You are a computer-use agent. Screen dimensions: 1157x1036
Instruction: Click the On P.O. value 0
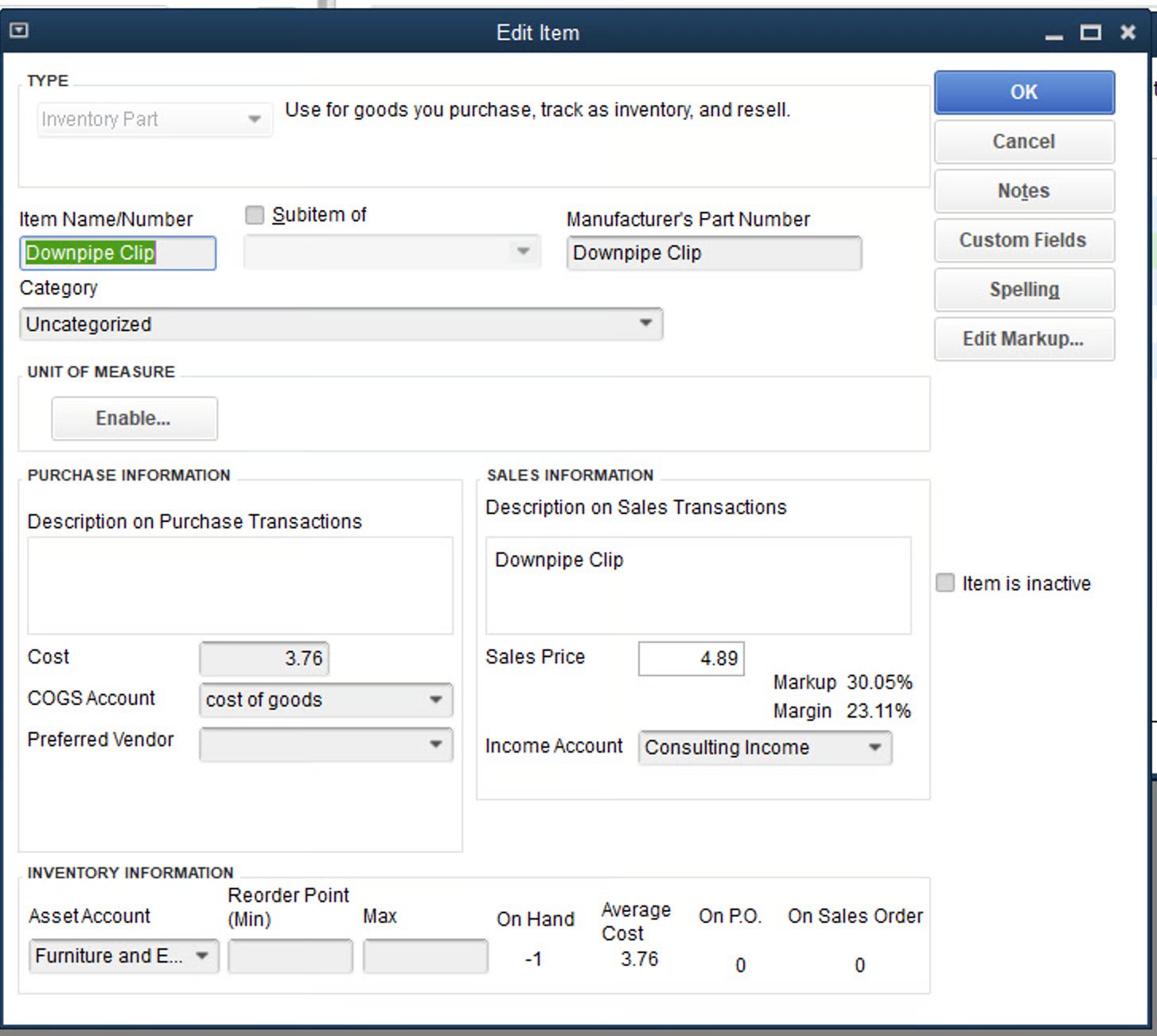pyautogui.click(x=740, y=965)
